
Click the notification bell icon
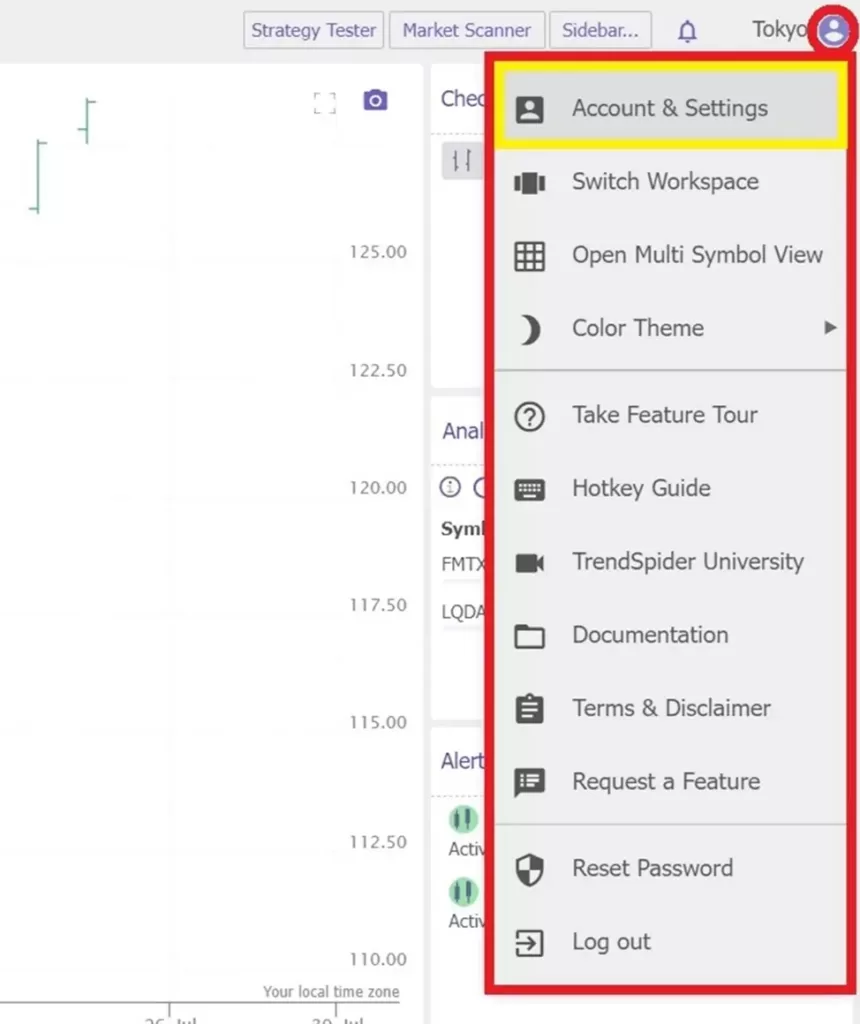pos(687,30)
